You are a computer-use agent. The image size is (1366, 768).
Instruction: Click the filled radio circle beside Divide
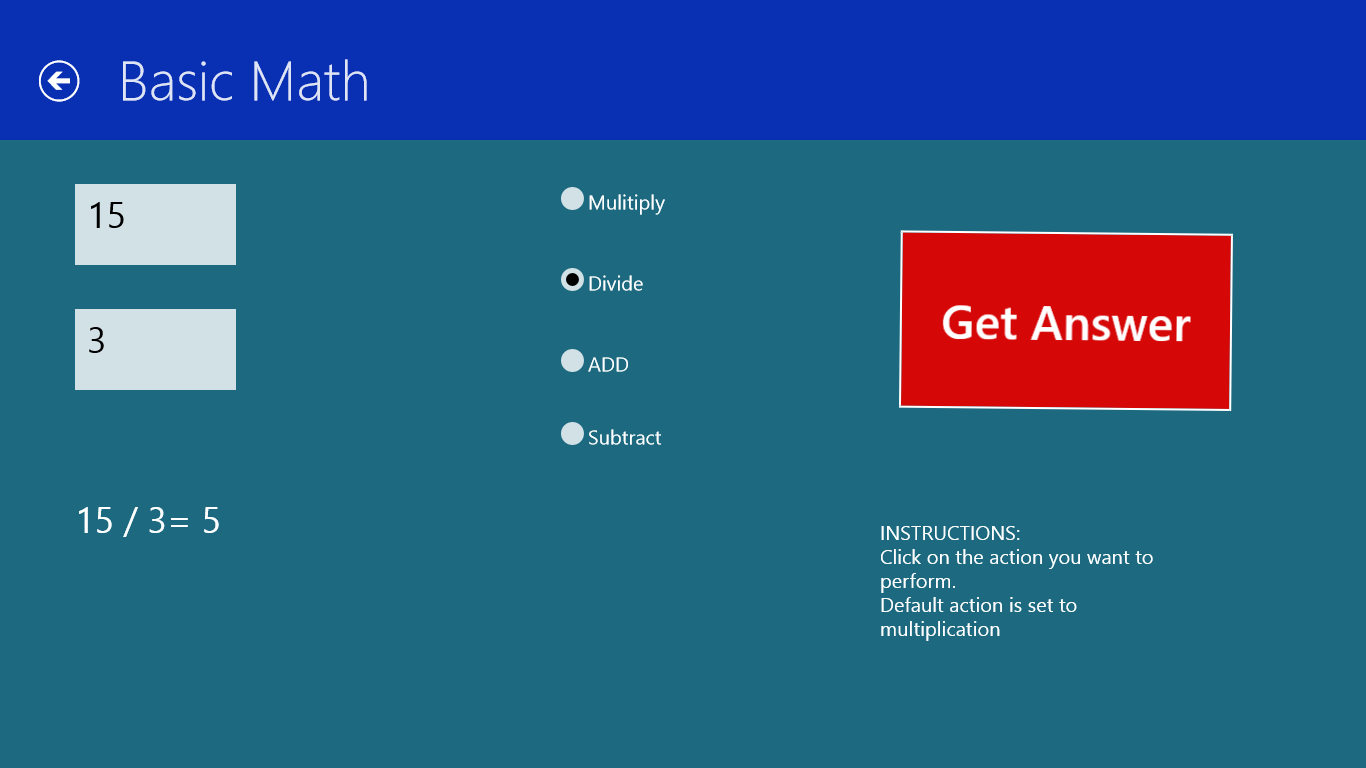[x=572, y=280]
